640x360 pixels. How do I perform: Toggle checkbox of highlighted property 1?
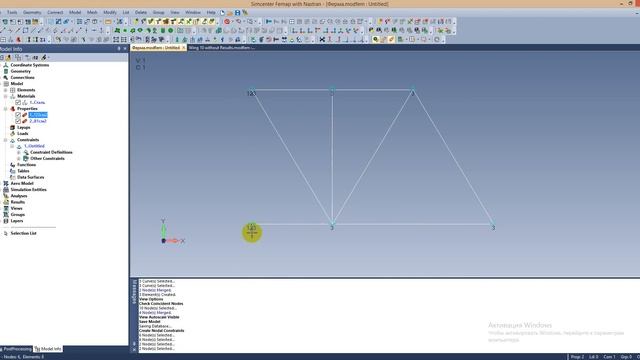pyautogui.click(x=18, y=115)
